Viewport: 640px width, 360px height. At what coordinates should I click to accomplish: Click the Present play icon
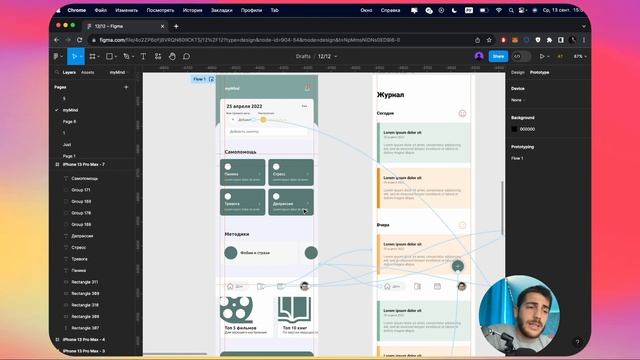pyautogui.click(x=542, y=56)
